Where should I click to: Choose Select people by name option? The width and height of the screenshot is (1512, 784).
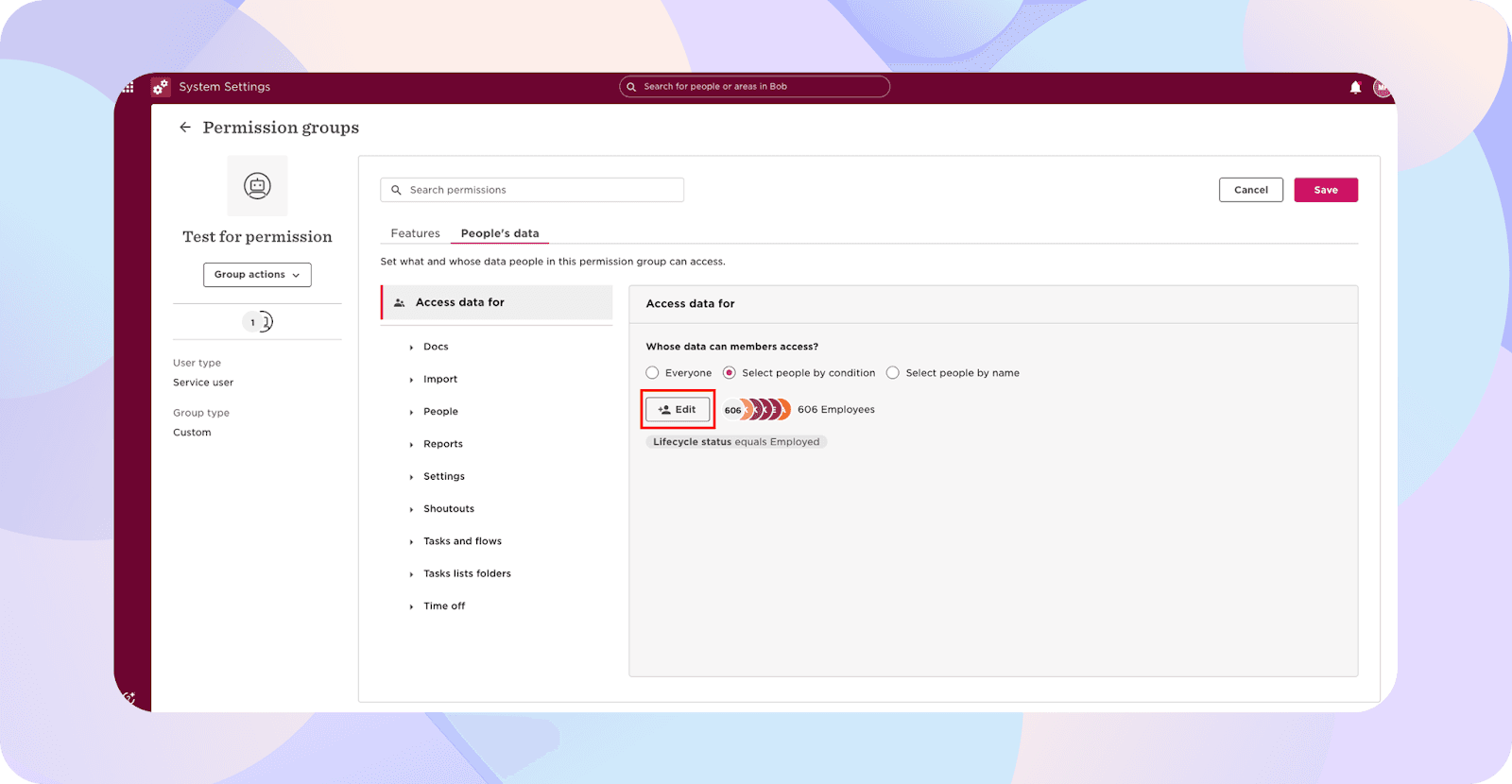(893, 373)
